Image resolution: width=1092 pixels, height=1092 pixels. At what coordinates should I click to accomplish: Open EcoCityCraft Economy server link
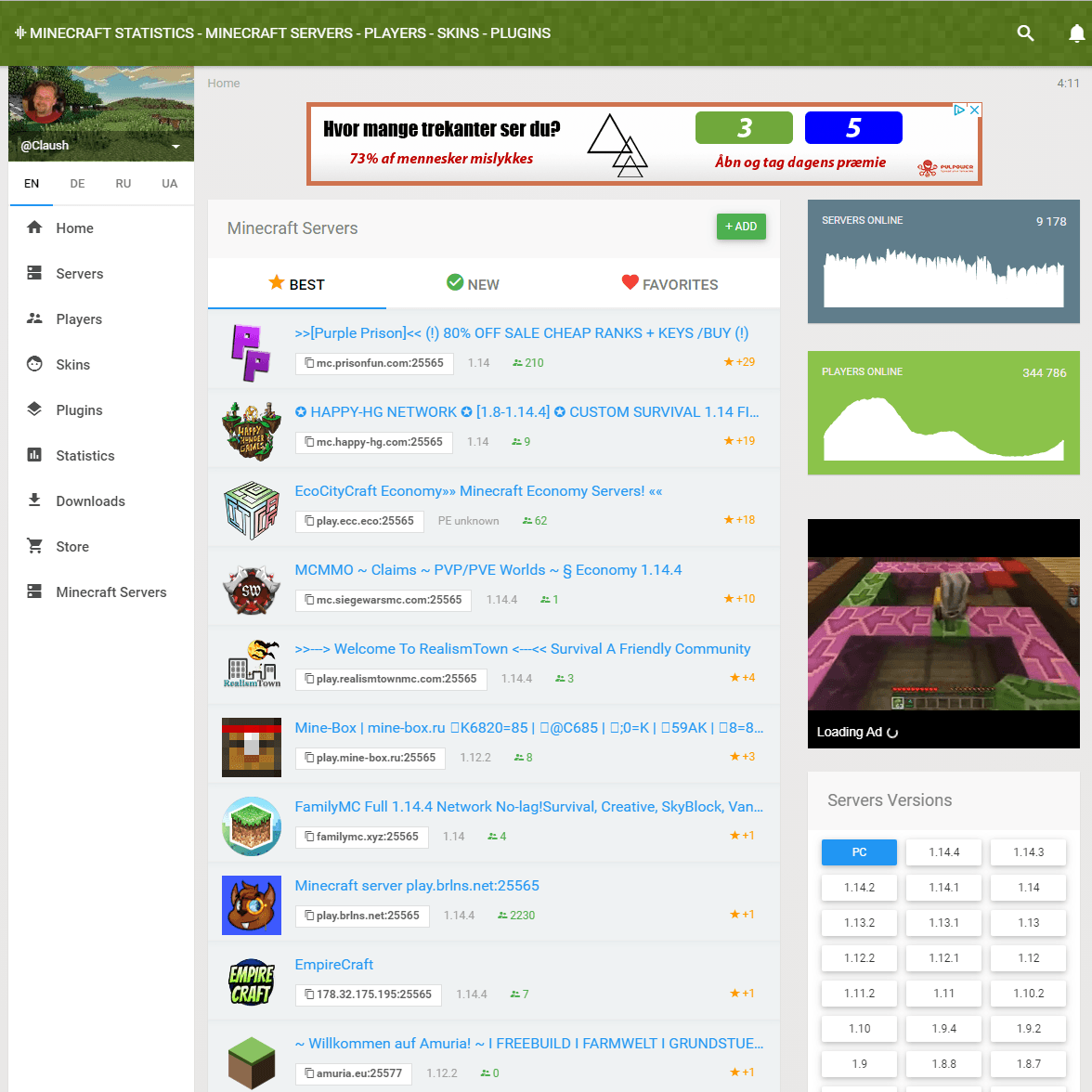tap(478, 491)
